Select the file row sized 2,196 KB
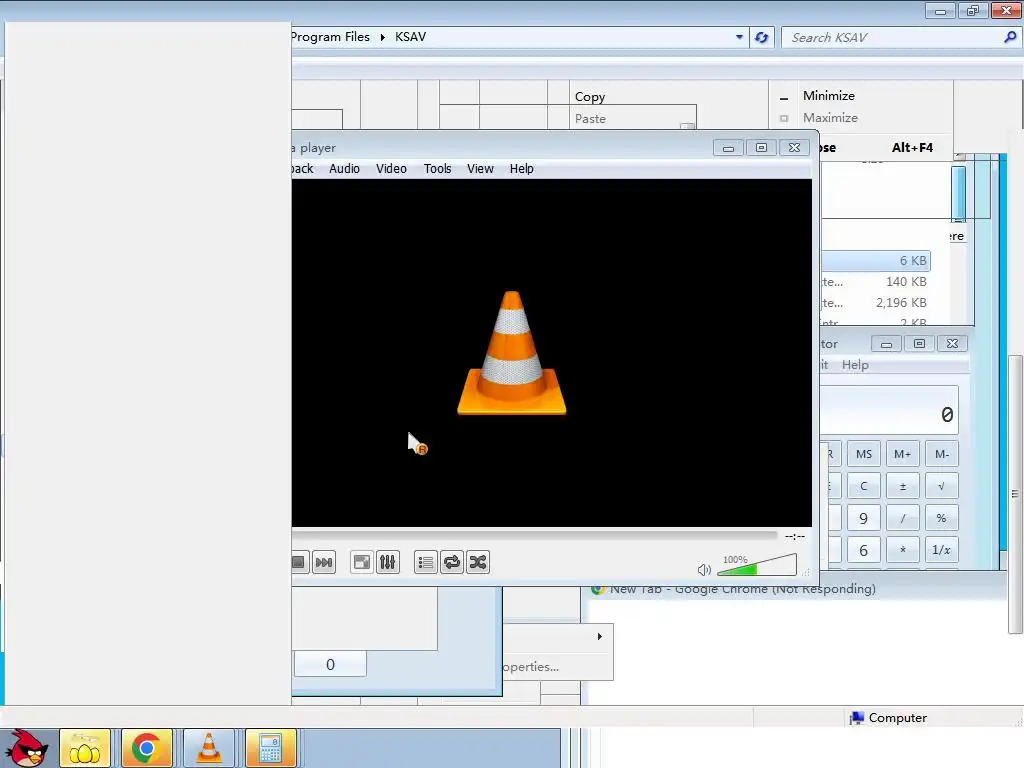This screenshot has height=768, width=1024. coord(875,302)
